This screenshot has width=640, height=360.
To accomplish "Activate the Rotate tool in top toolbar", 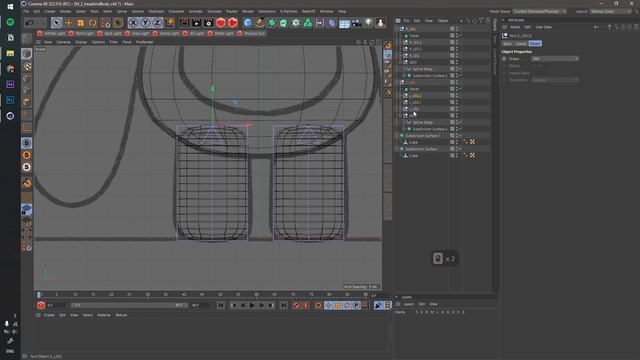I will [x=93, y=23].
